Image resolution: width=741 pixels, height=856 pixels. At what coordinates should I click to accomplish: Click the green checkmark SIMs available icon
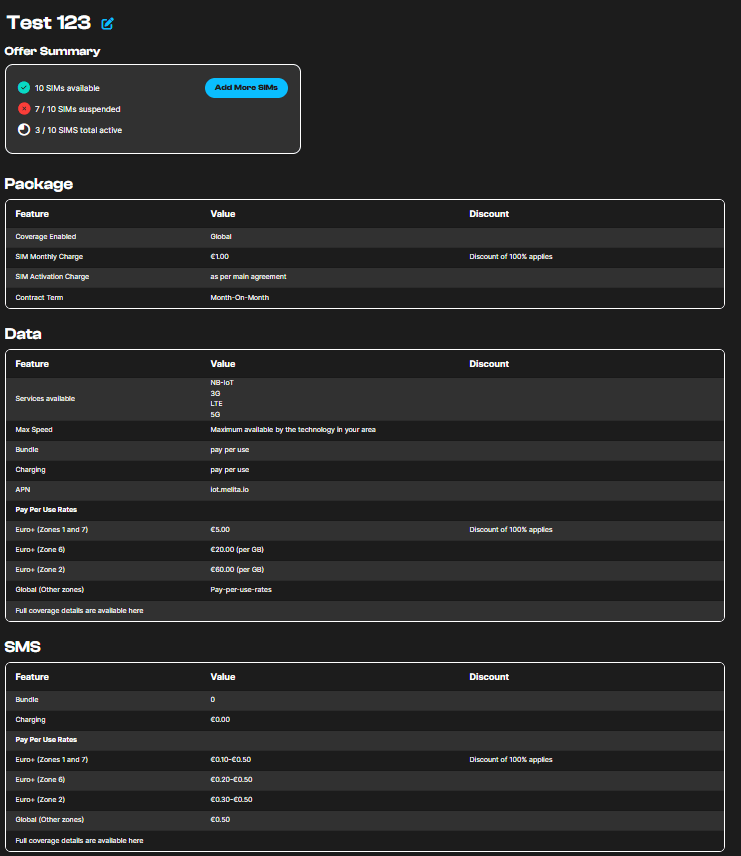pyautogui.click(x=24, y=88)
